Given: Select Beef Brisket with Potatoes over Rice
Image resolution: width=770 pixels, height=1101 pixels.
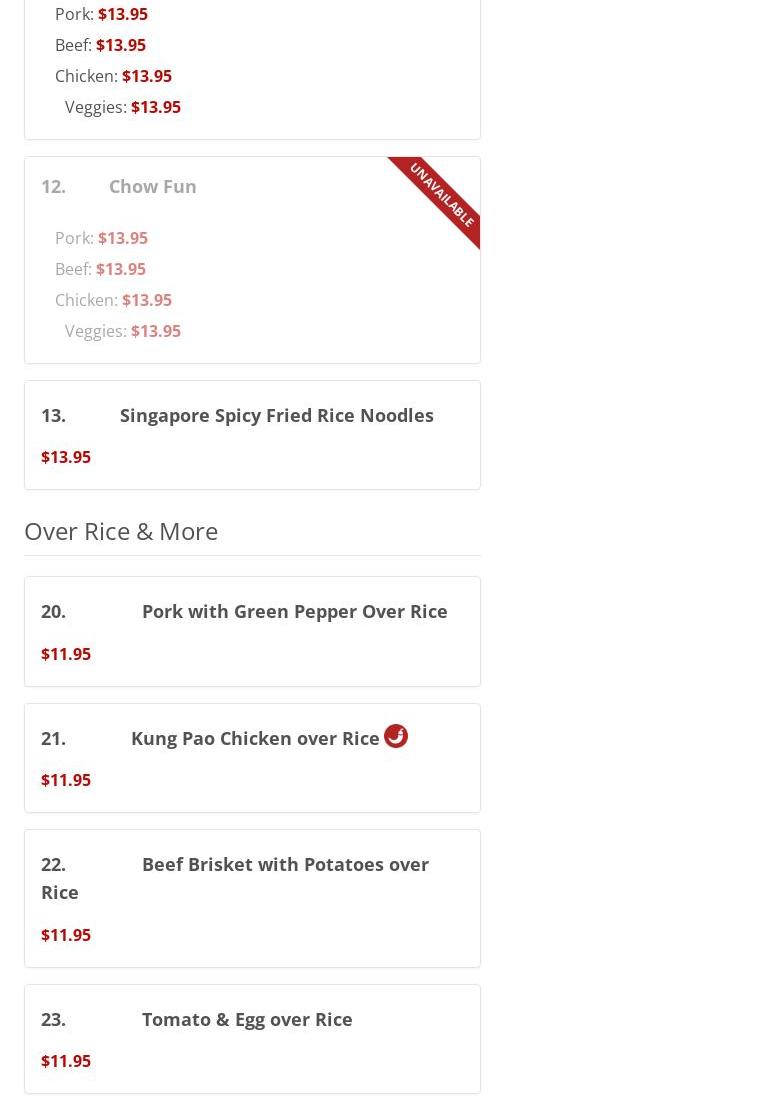Looking at the screenshot, I should (x=285, y=864).
